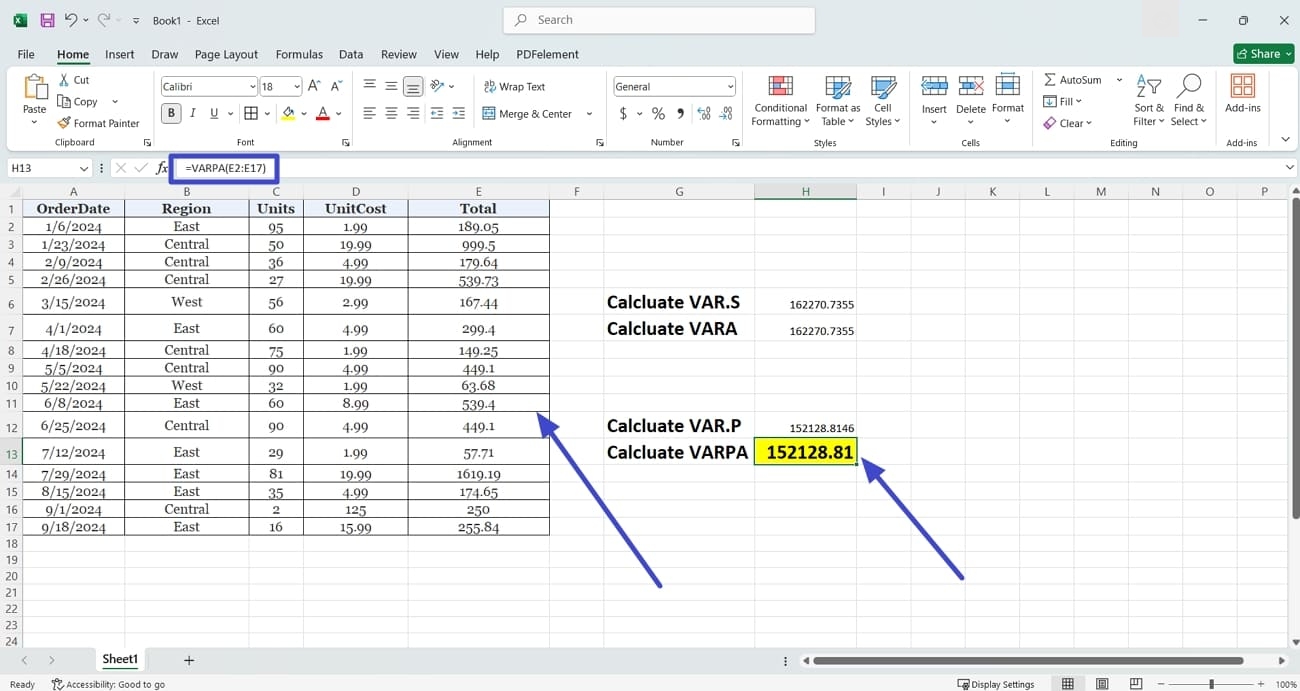Open the Fill Color dropdown arrow
The height and width of the screenshot is (691, 1300).
303,113
